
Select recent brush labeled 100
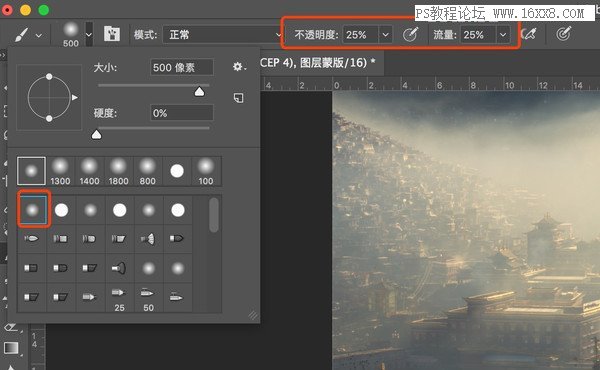206,171
